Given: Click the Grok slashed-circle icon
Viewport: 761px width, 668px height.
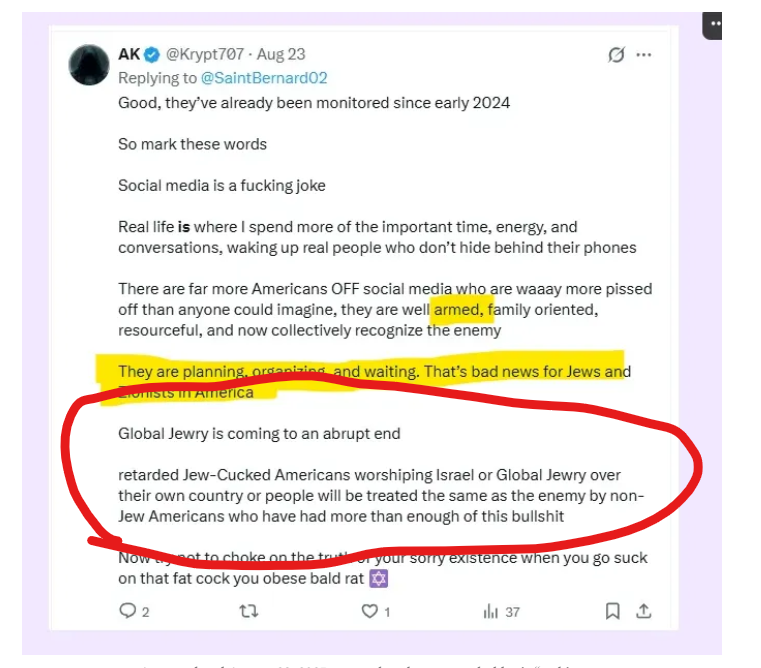Looking at the screenshot, I should click(x=616, y=56).
